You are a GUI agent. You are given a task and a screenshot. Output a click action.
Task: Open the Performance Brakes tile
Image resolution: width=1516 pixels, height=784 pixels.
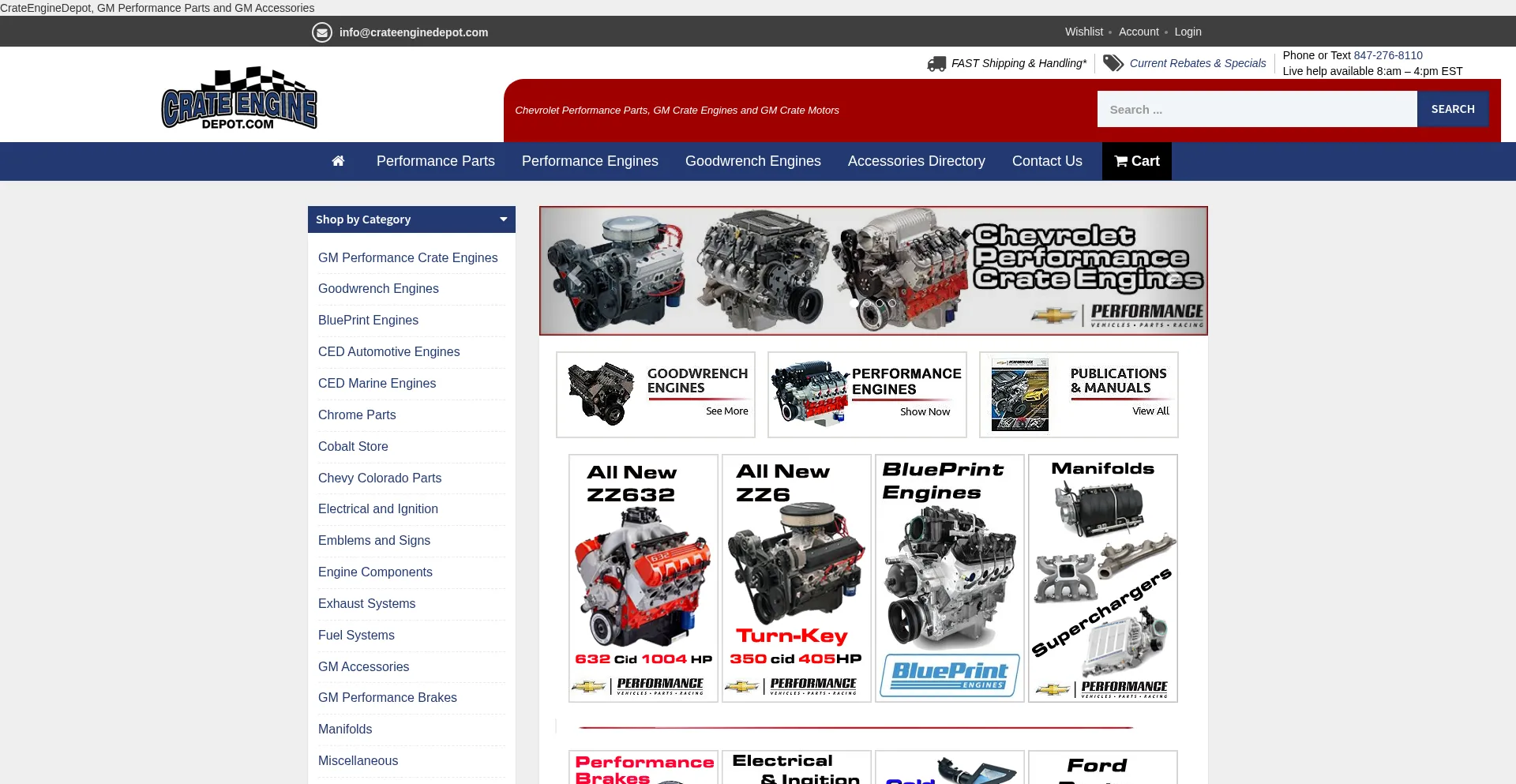pos(644,767)
